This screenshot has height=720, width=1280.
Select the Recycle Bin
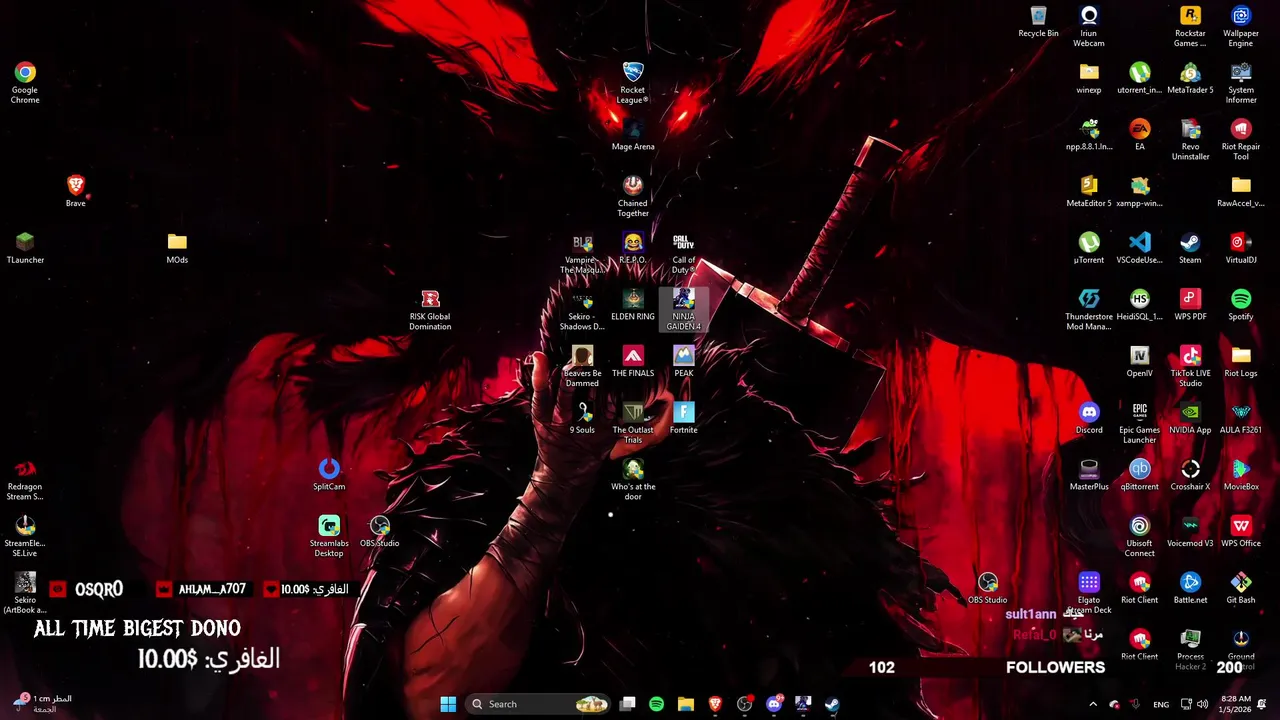1038,20
